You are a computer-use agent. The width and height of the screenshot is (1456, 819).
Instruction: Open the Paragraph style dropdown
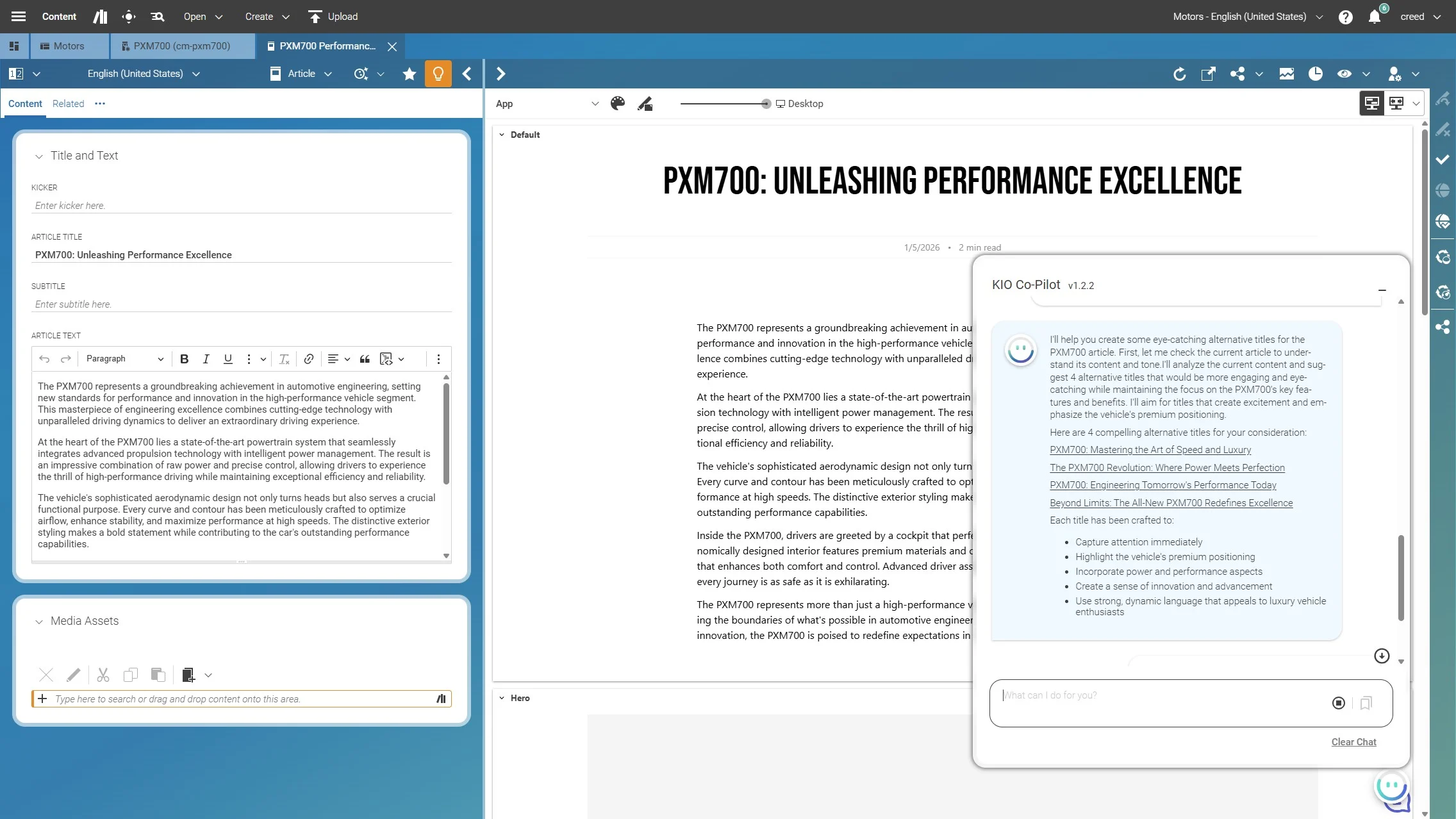click(x=124, y=359)
